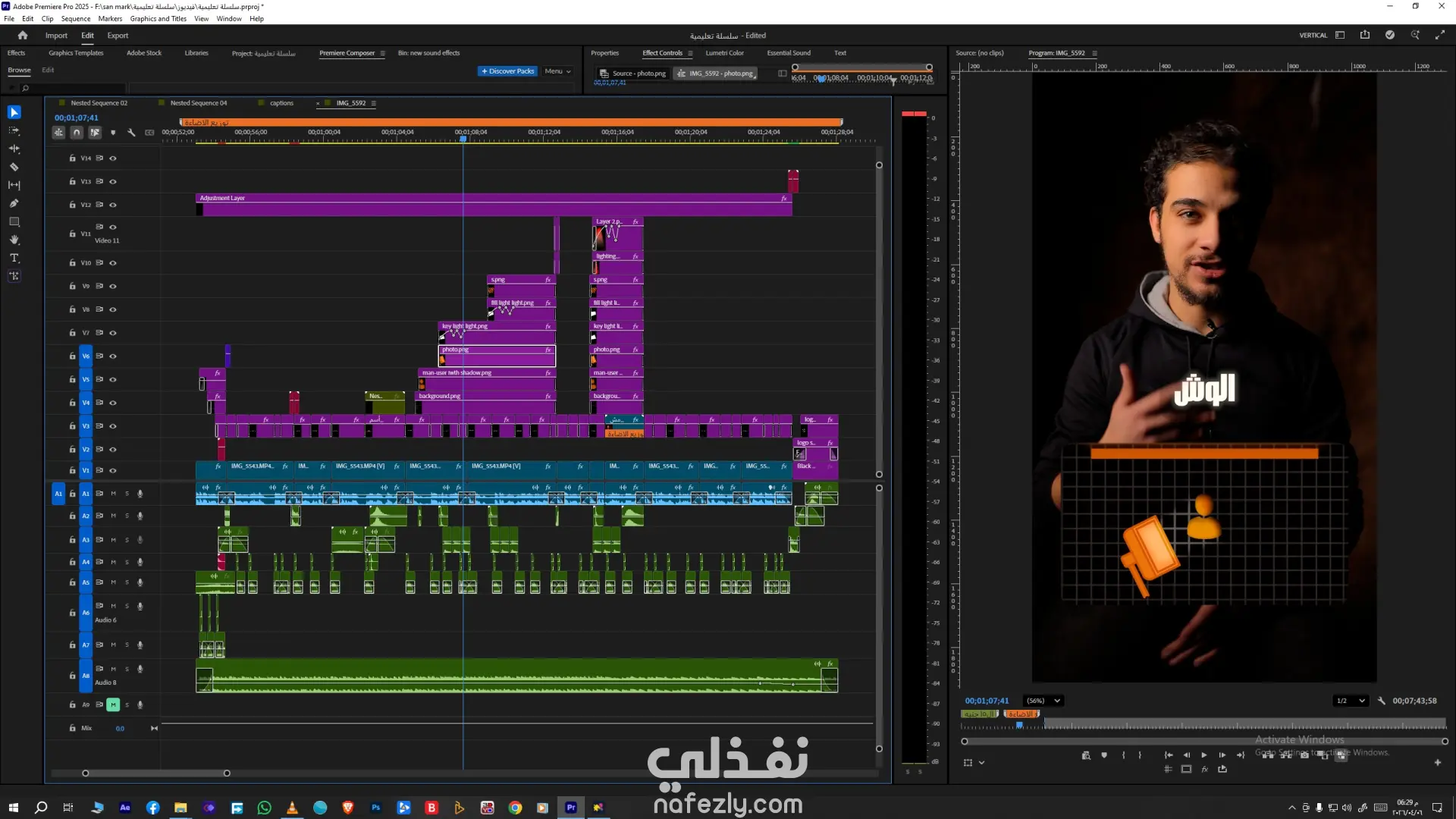This screenshot has height=819, width=1456.
Task: Select the Rectangle tool
Action: [14, 221]
